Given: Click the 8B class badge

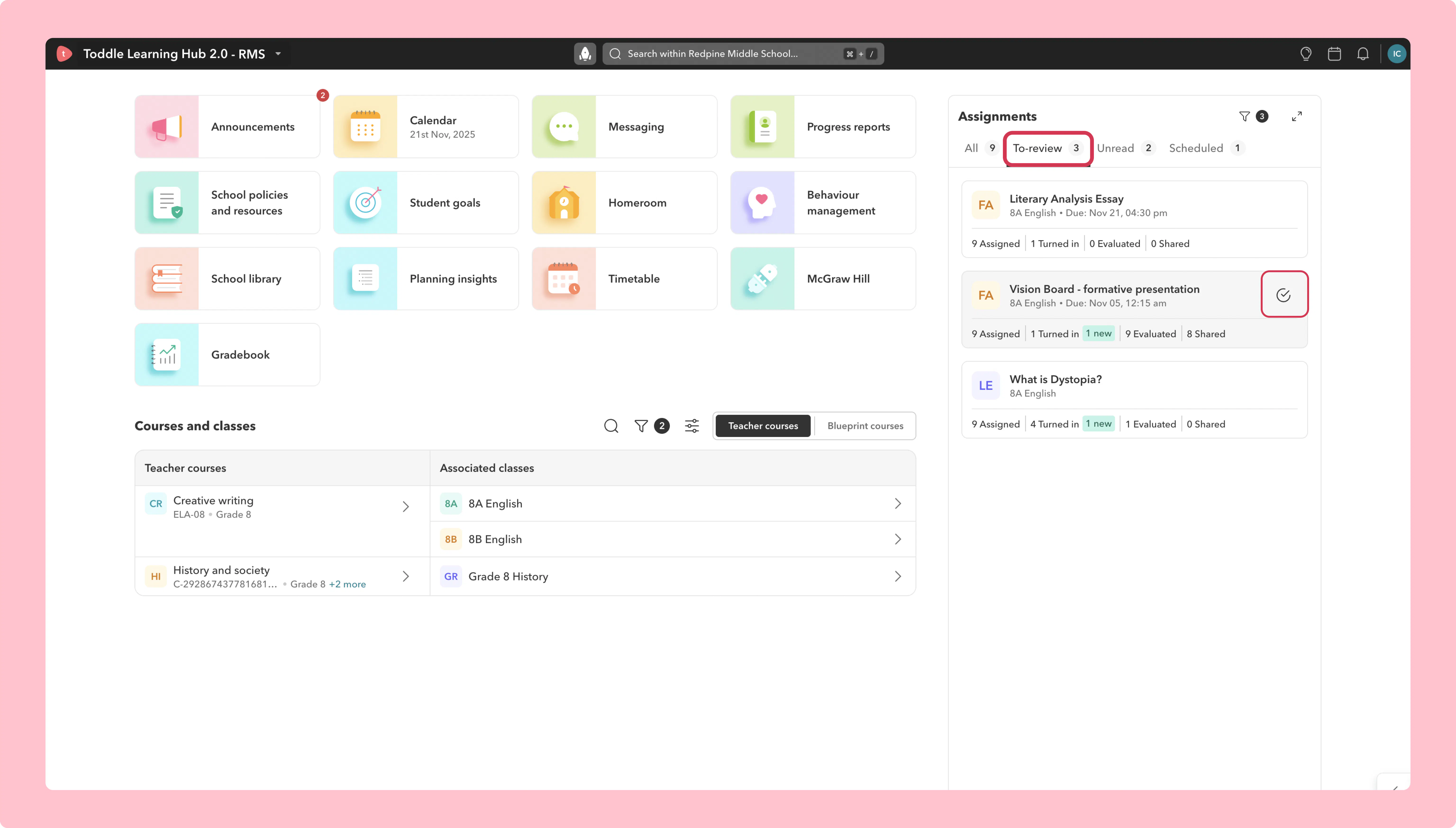Looking at the screenshot, I should pos(451,539).
